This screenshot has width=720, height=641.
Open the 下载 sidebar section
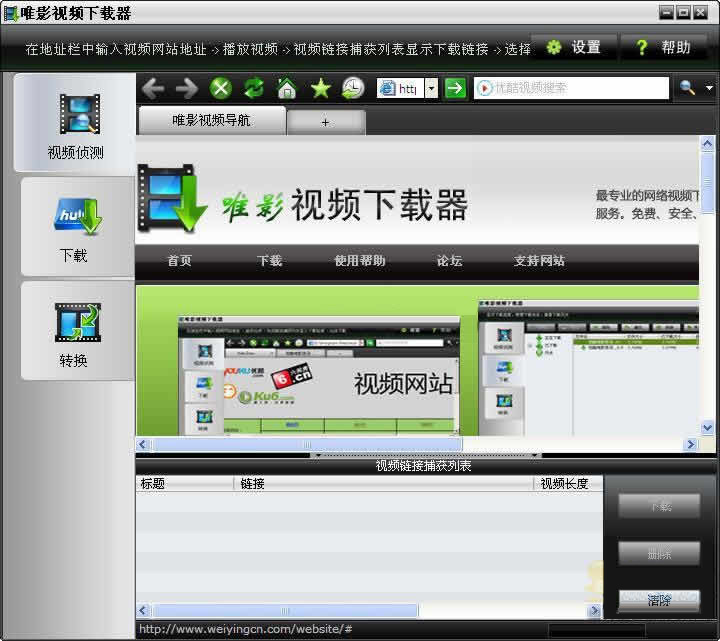click(x=75, y=228)
